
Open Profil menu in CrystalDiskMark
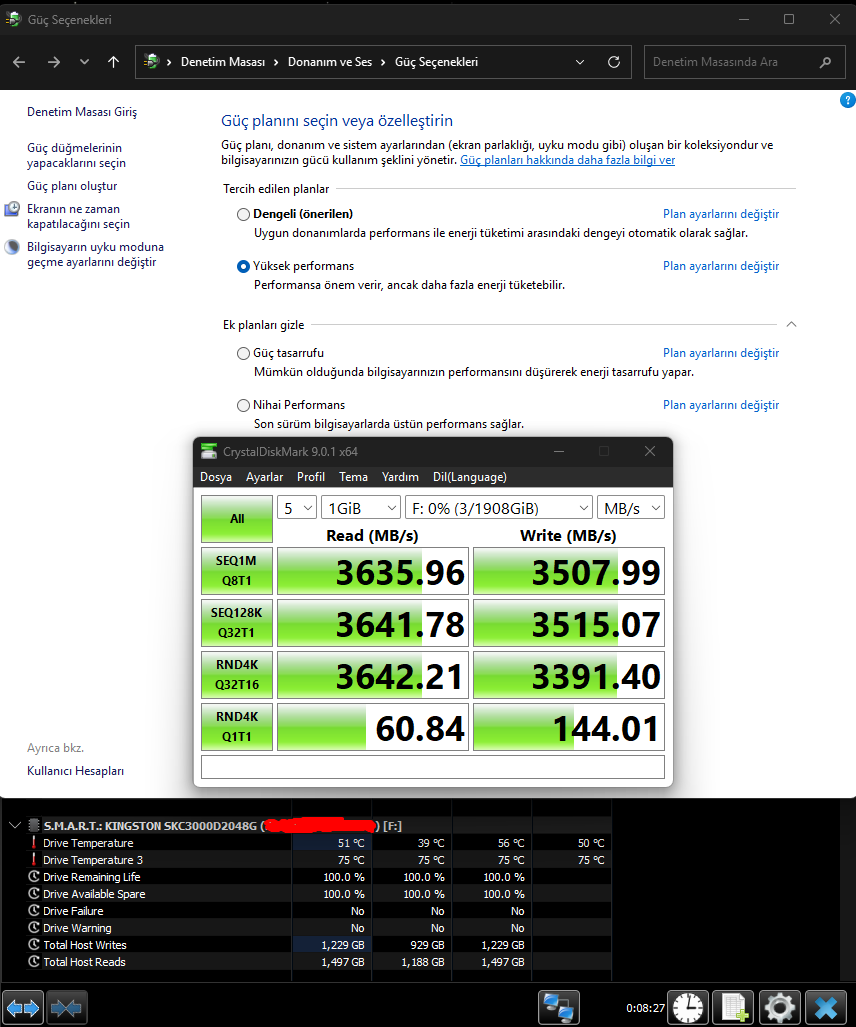pyautogui.click(x=310, y=477)
